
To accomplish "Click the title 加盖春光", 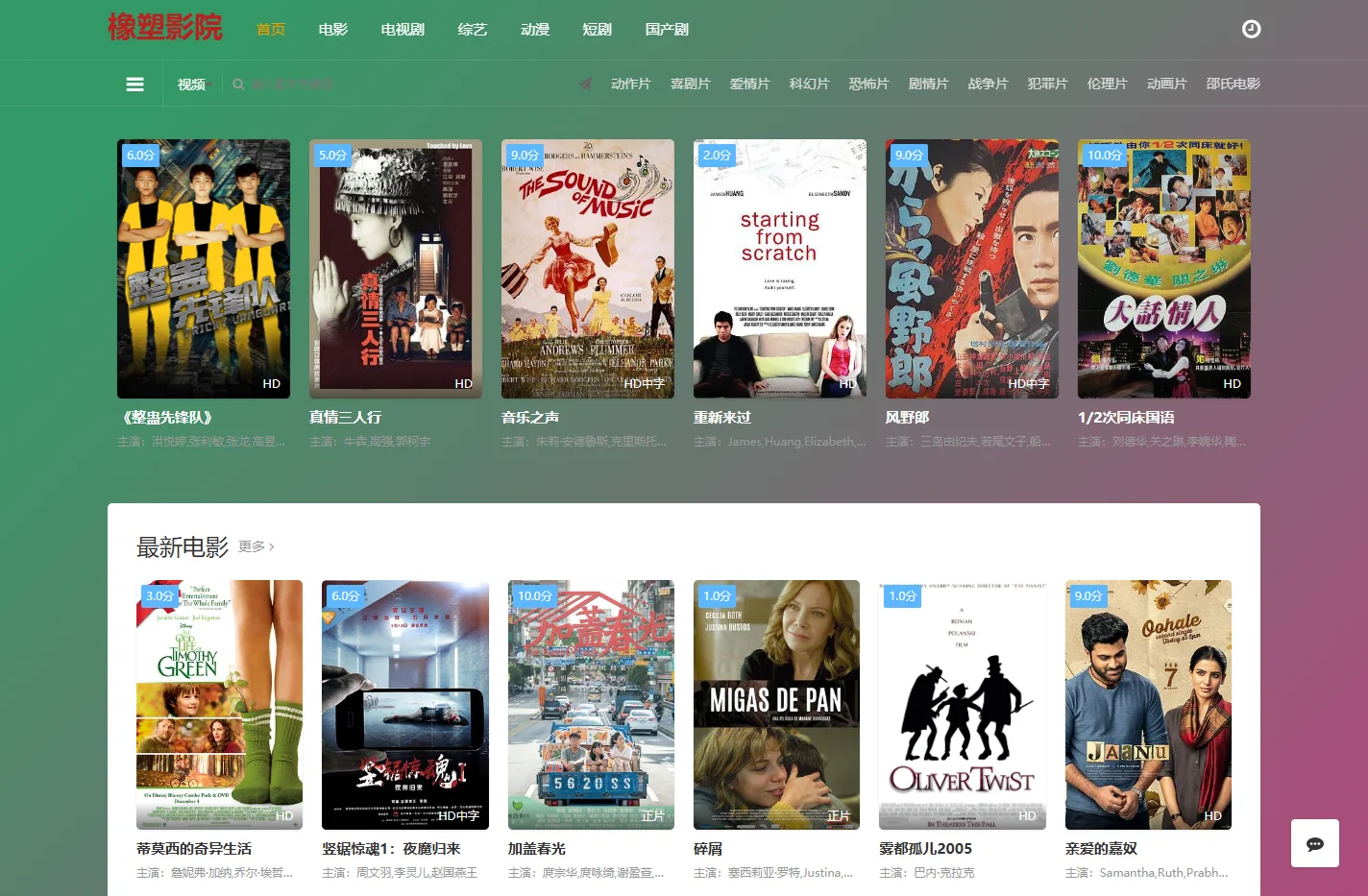I will tap(537, 849).
